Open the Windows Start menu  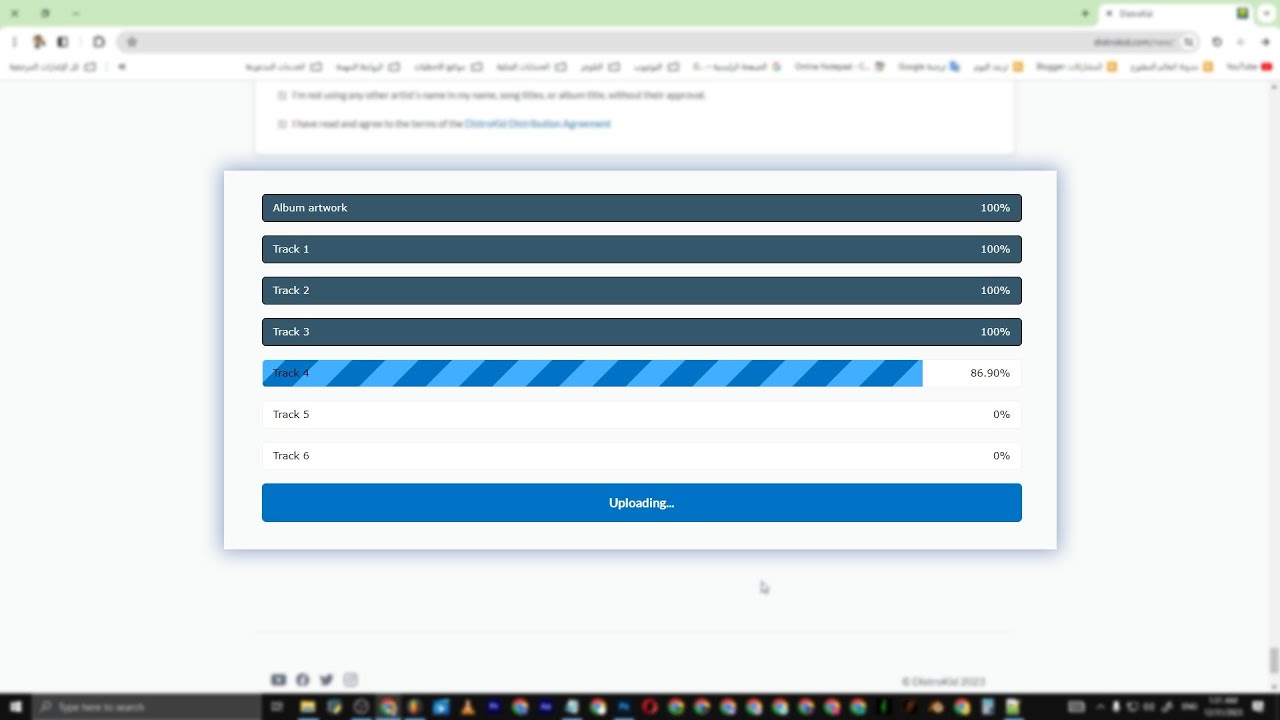pos(16,707)
